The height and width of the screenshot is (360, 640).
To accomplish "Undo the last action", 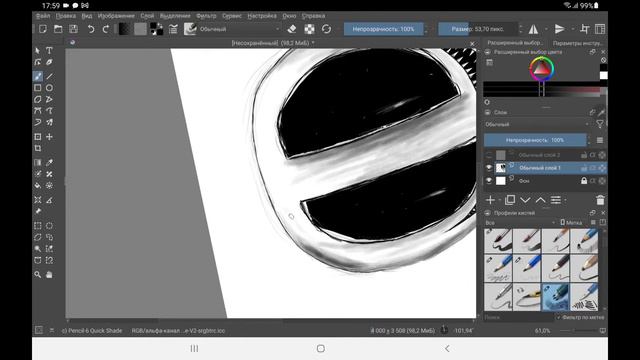I will coord(91,29).
